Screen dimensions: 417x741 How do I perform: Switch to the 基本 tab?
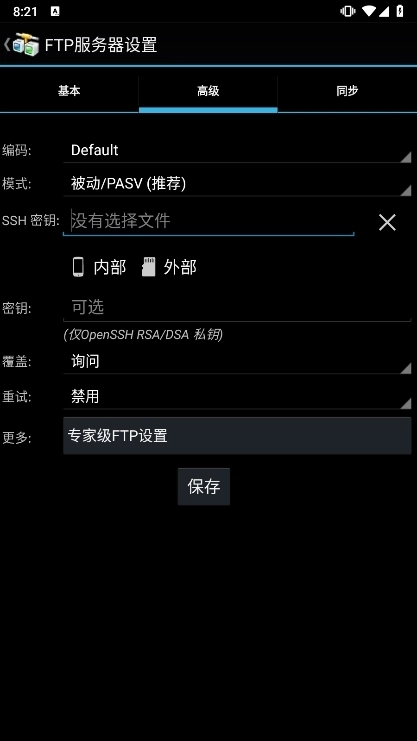tap(69, 91)
